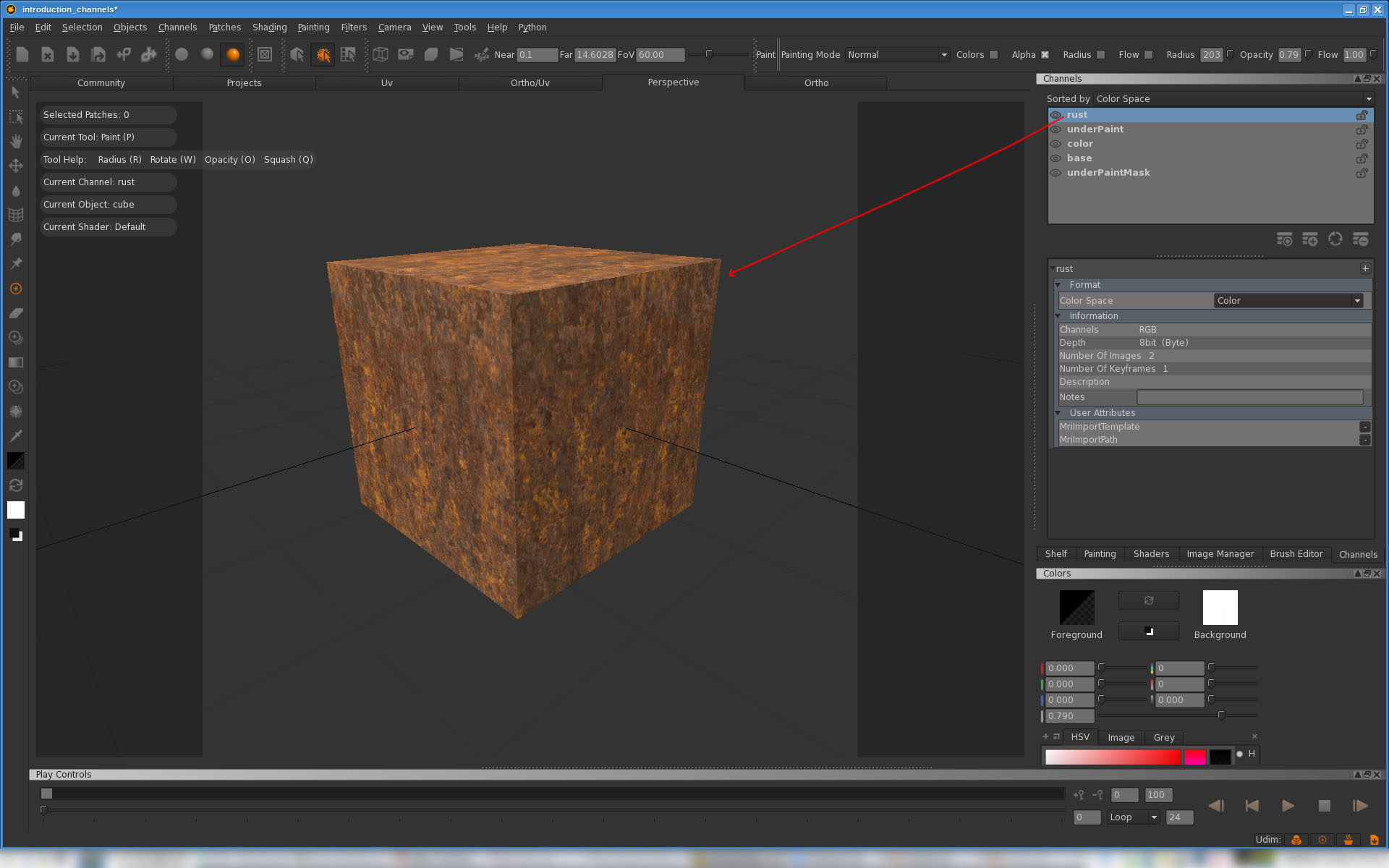Choose the orange Paint tool
Image resolution: width=1389 pixels, height=868 pixels.
[x=16, y=289]
